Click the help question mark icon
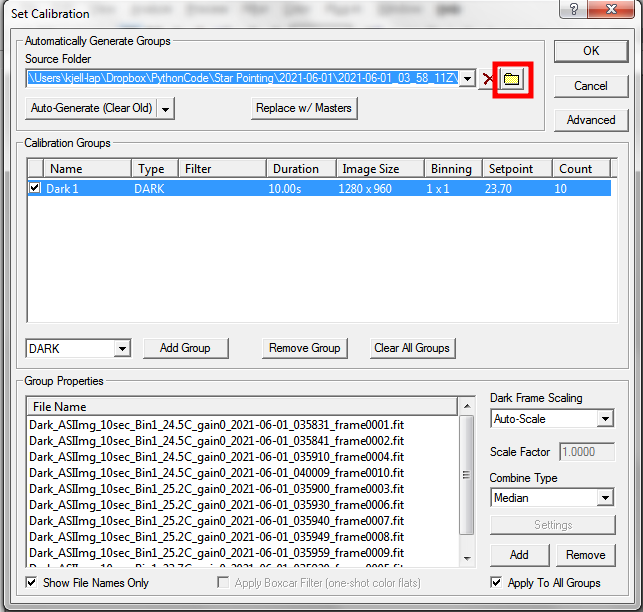This screenshot has height=612, width=643. pos(574,9)
